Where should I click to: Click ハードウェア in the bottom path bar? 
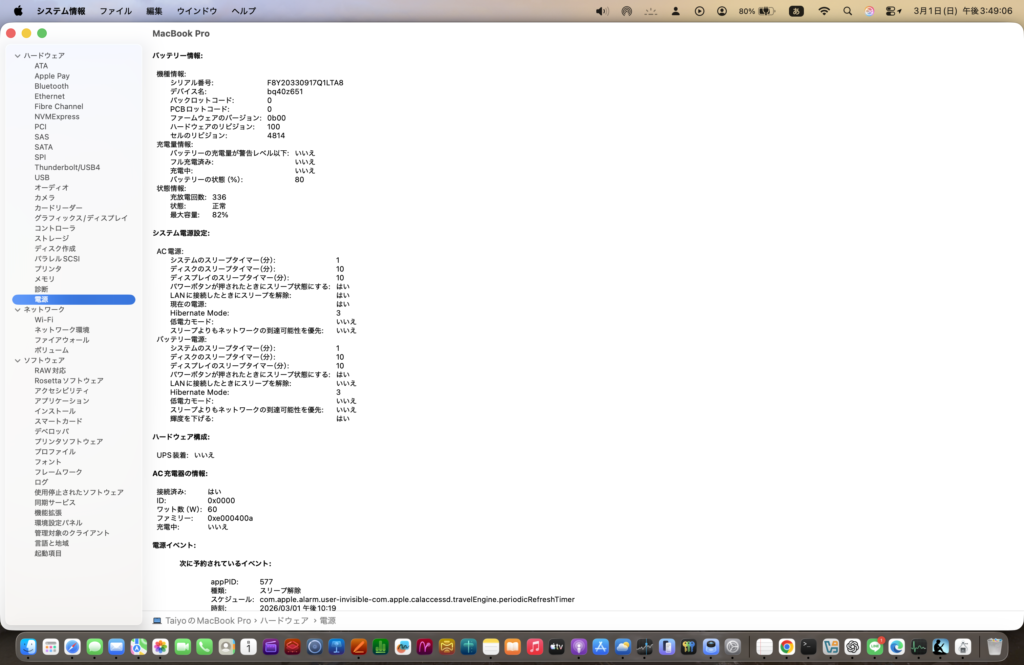pos(283,621)
